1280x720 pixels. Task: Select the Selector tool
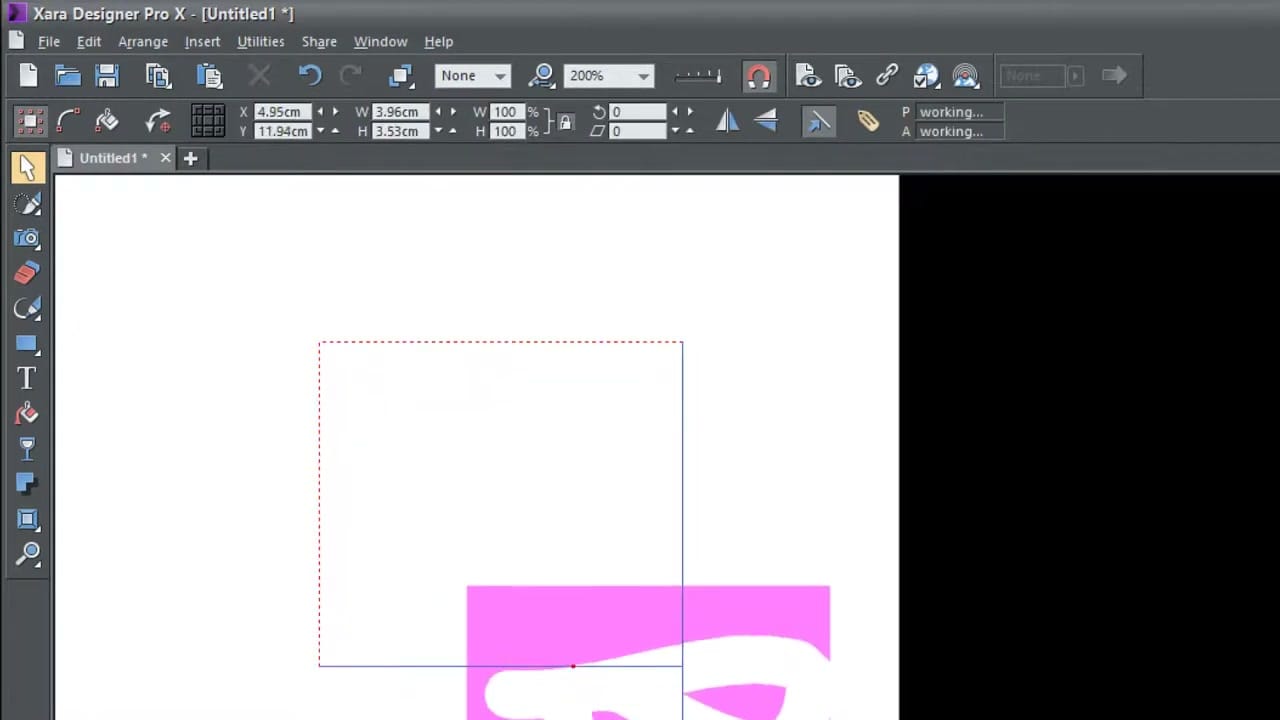point(28,167)
